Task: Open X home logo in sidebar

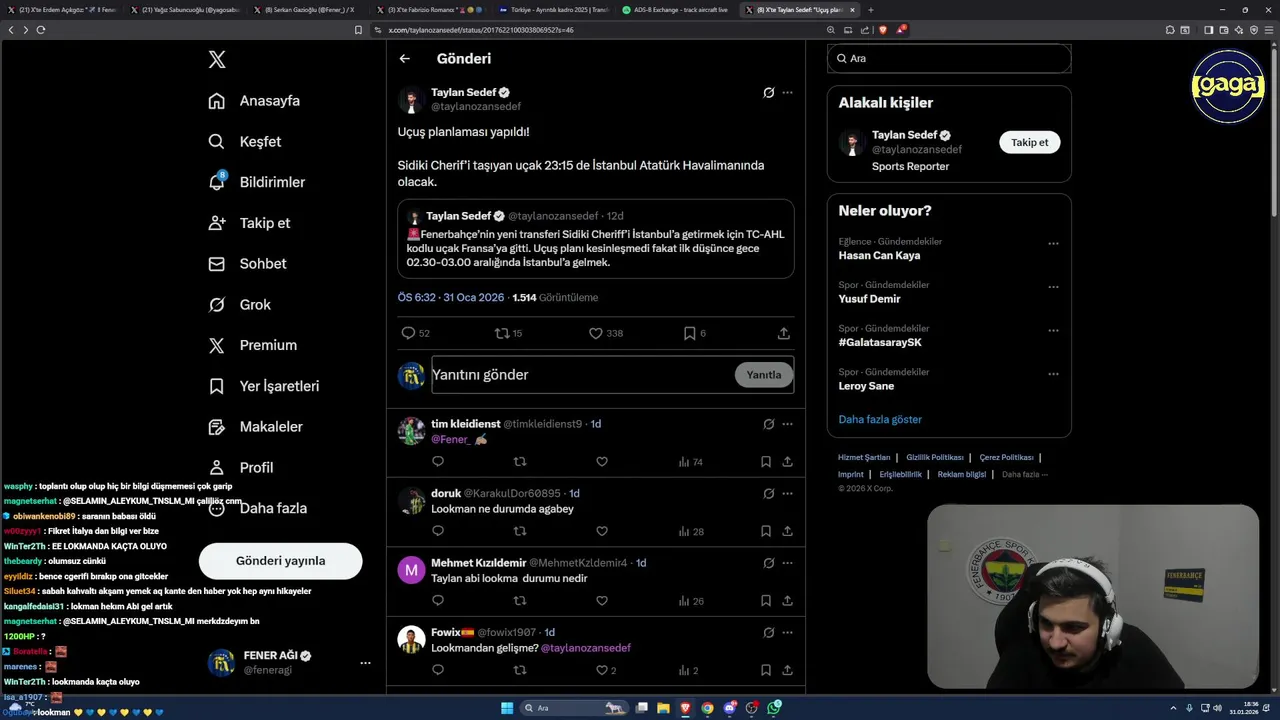Action: click(217, 60)
